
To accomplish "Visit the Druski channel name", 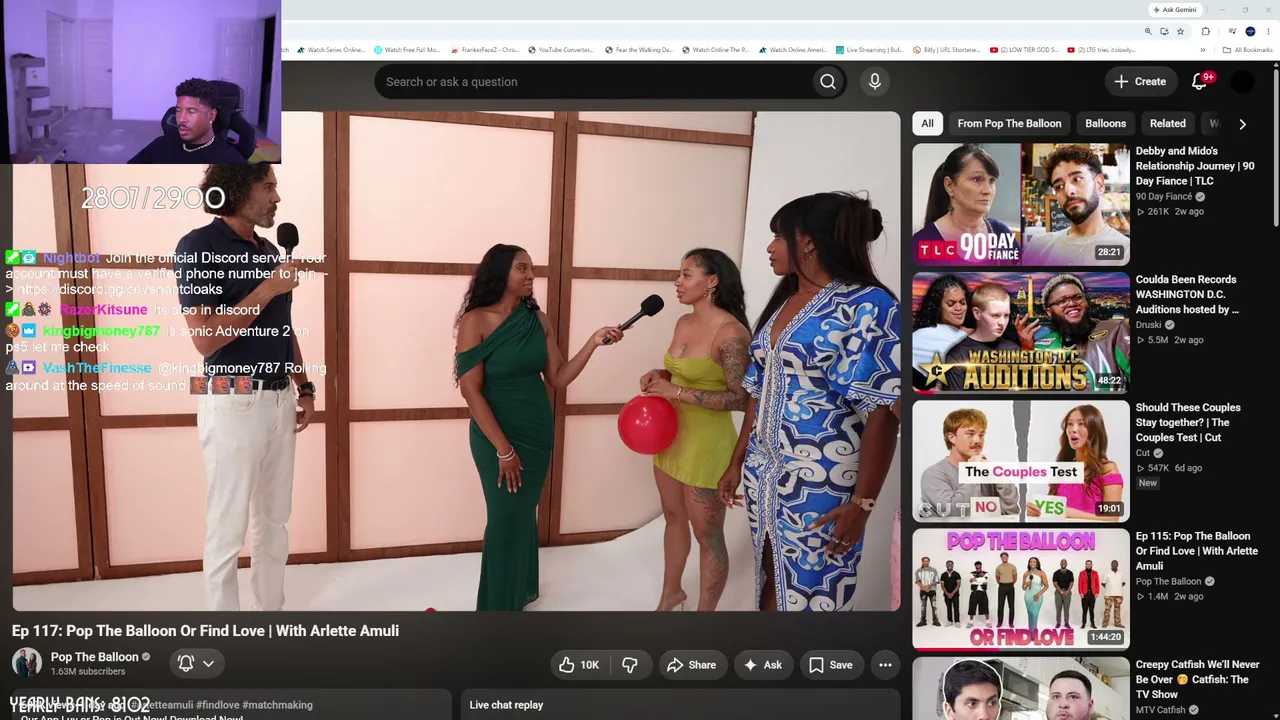I will click(1149, 325).
